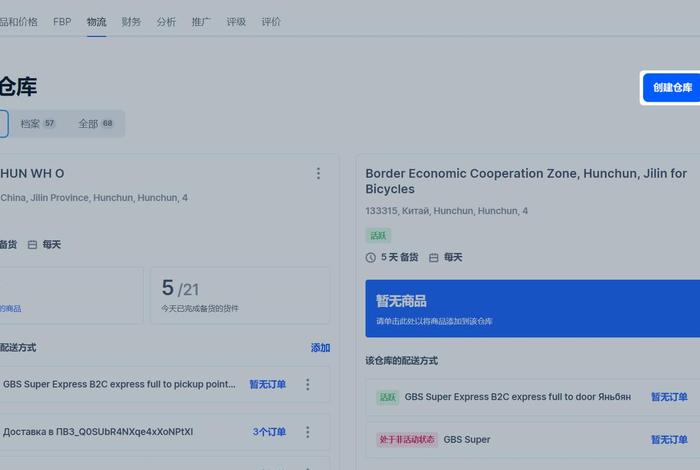The height and width of the screenshot is (470, 700).
Task: Open three-dot menu for Доставка в ПВЗ method
Action: pos(308,432)
